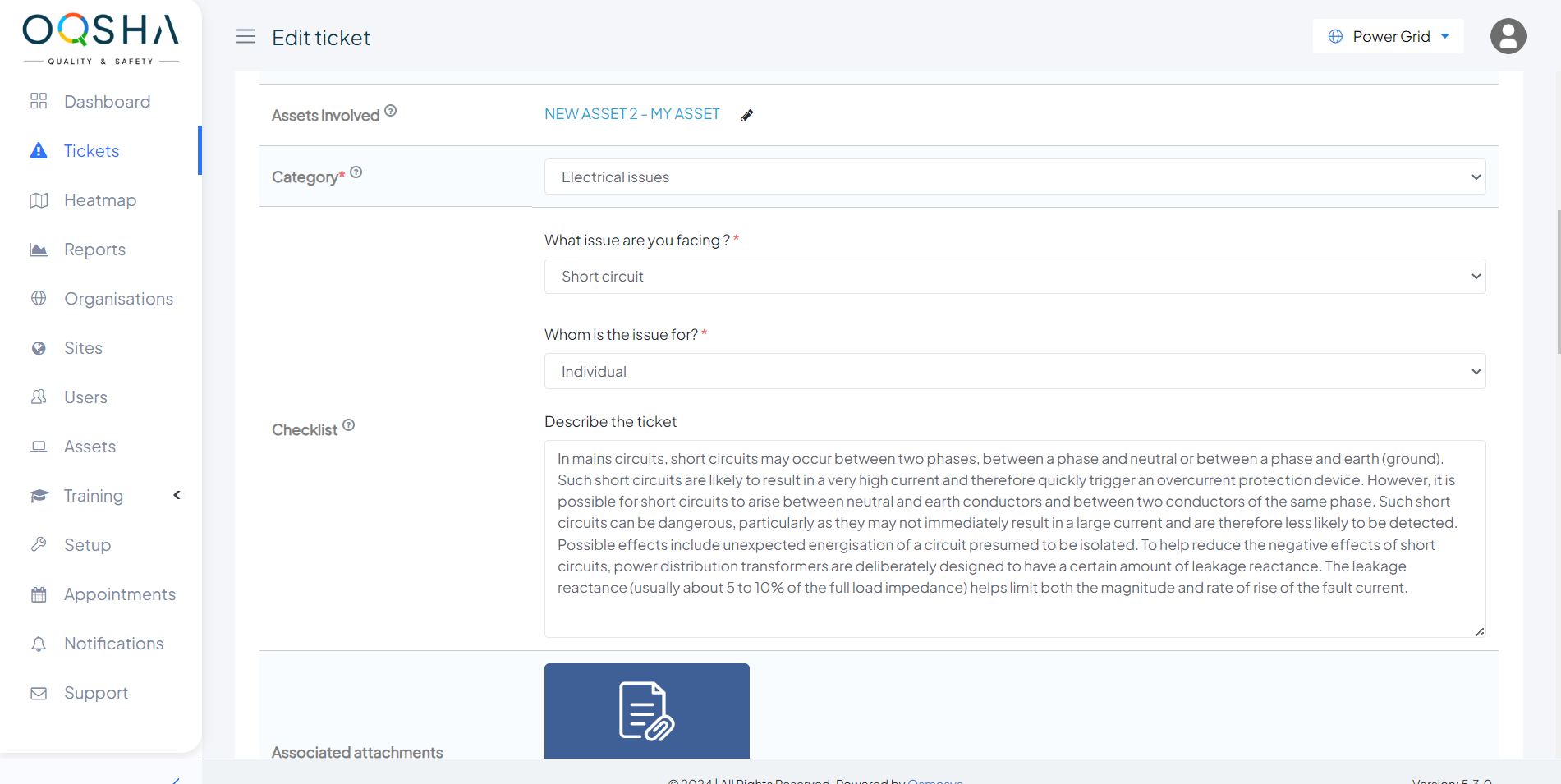Open the Category dropdown showing Electrical issues
This screenshot has height=784, width=1561.
[1014, 177]
